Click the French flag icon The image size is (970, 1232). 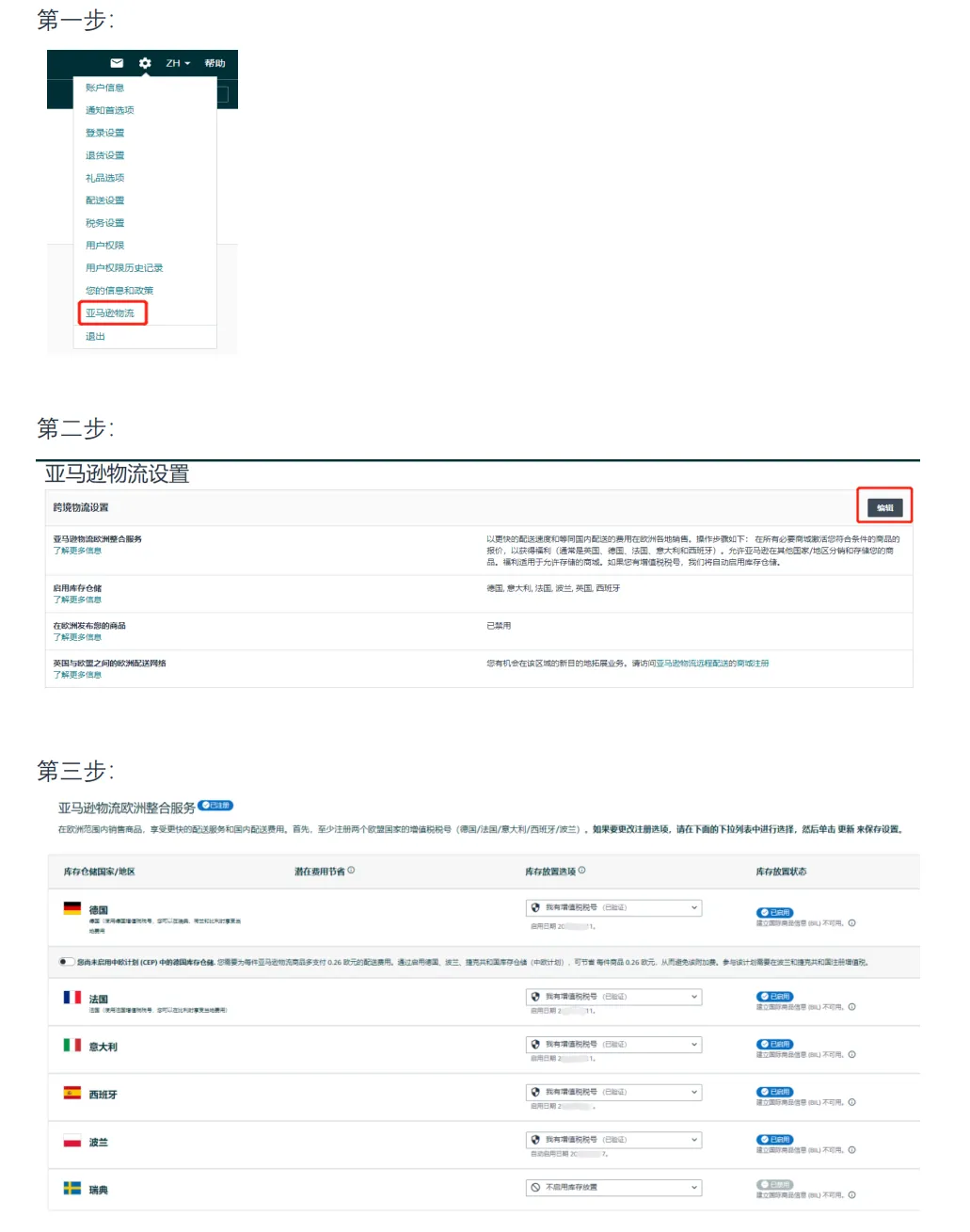(x=72, y=997)
